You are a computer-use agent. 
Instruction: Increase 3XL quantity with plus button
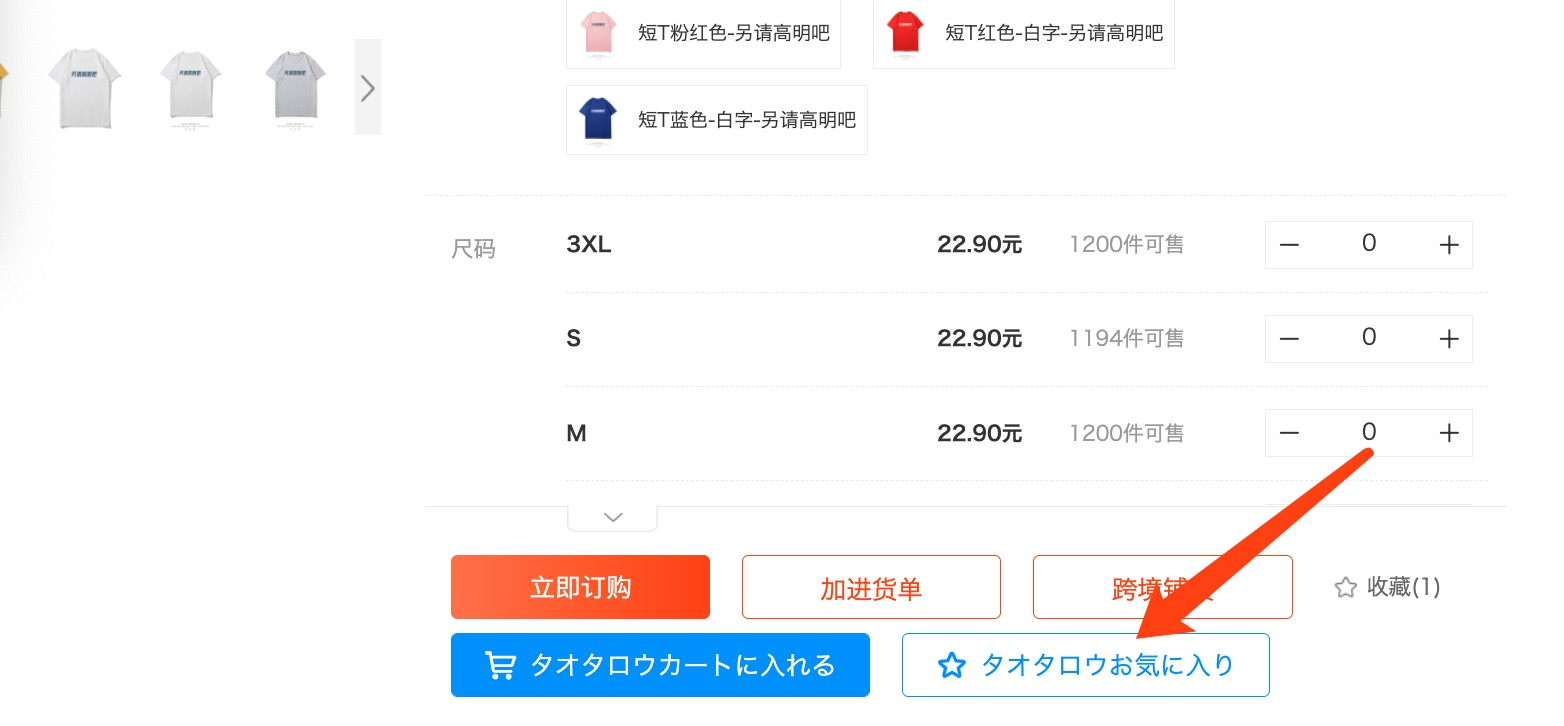click(1448, 245)
